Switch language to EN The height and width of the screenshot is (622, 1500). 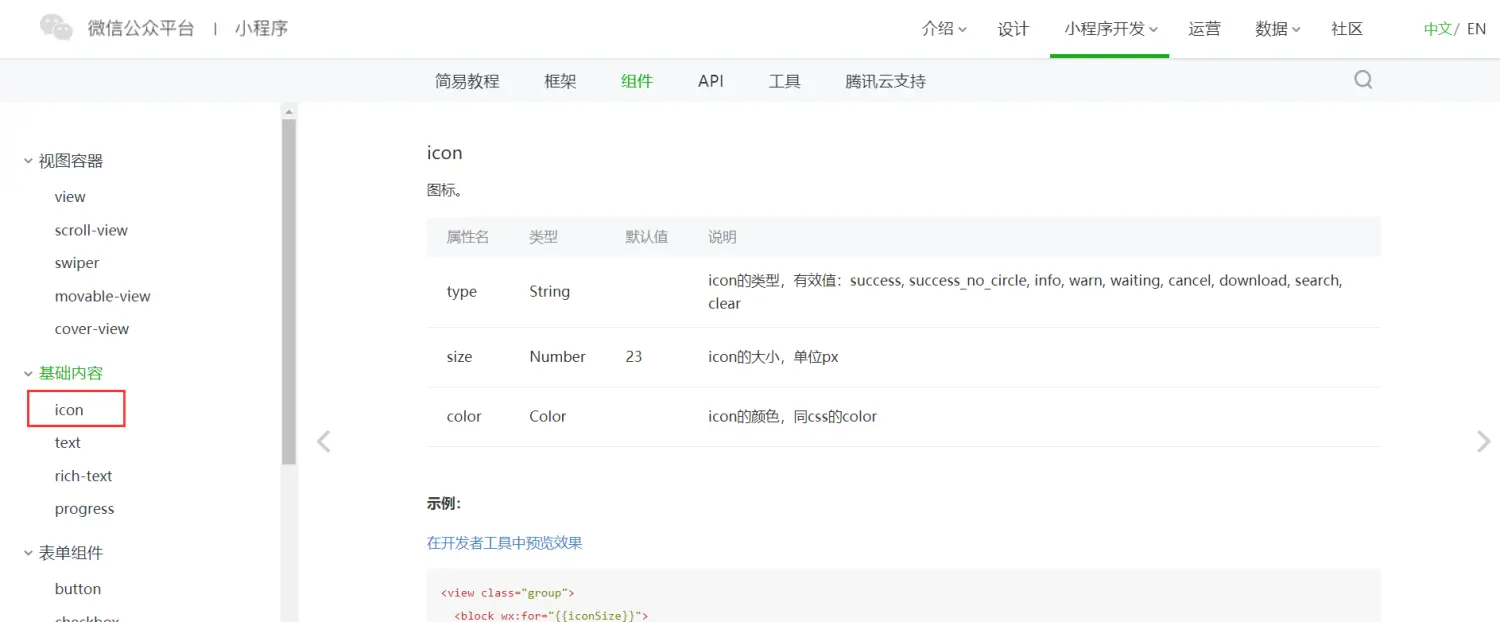tap(1476, 29)
